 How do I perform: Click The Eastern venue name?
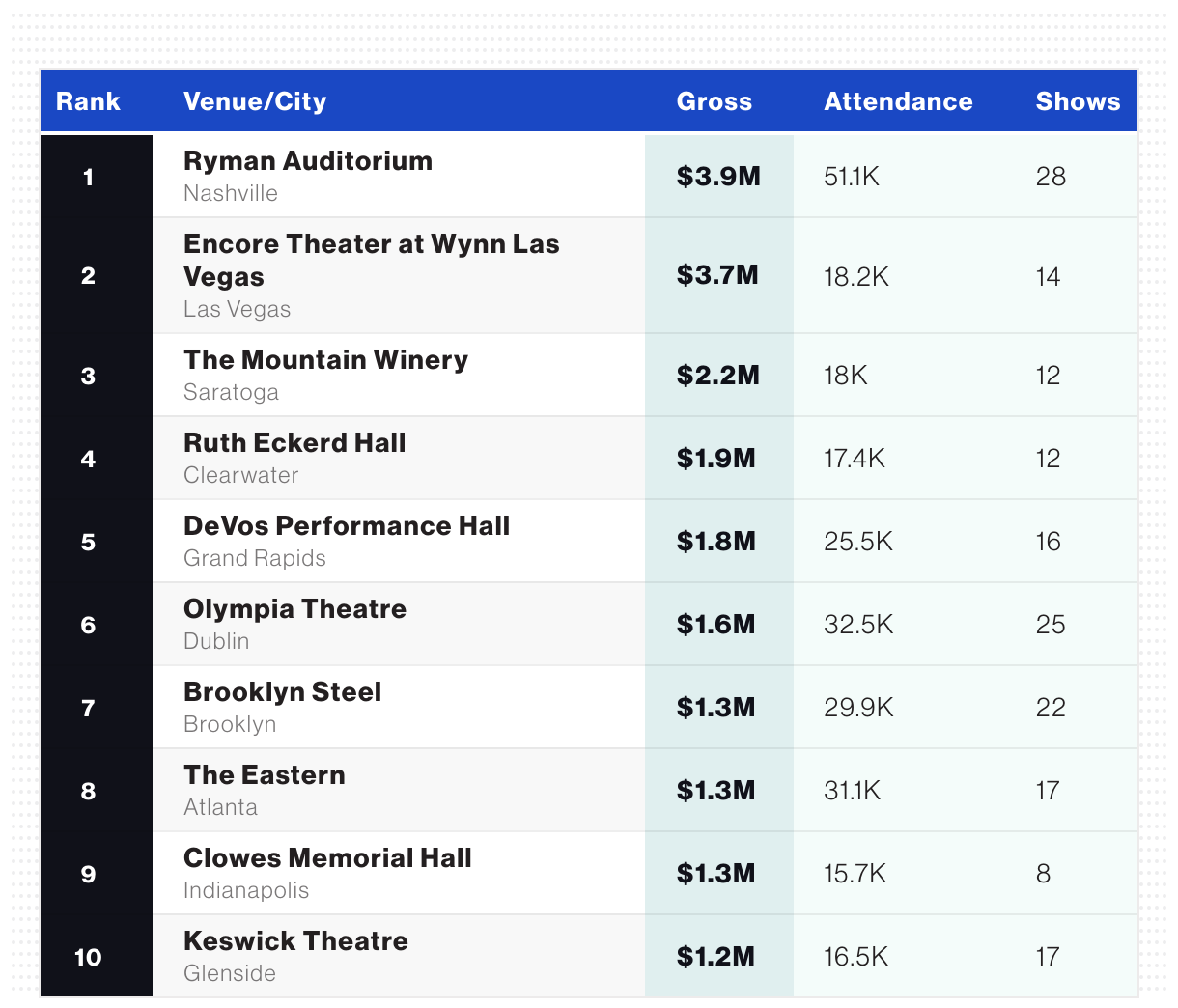(x=264, y=775)
